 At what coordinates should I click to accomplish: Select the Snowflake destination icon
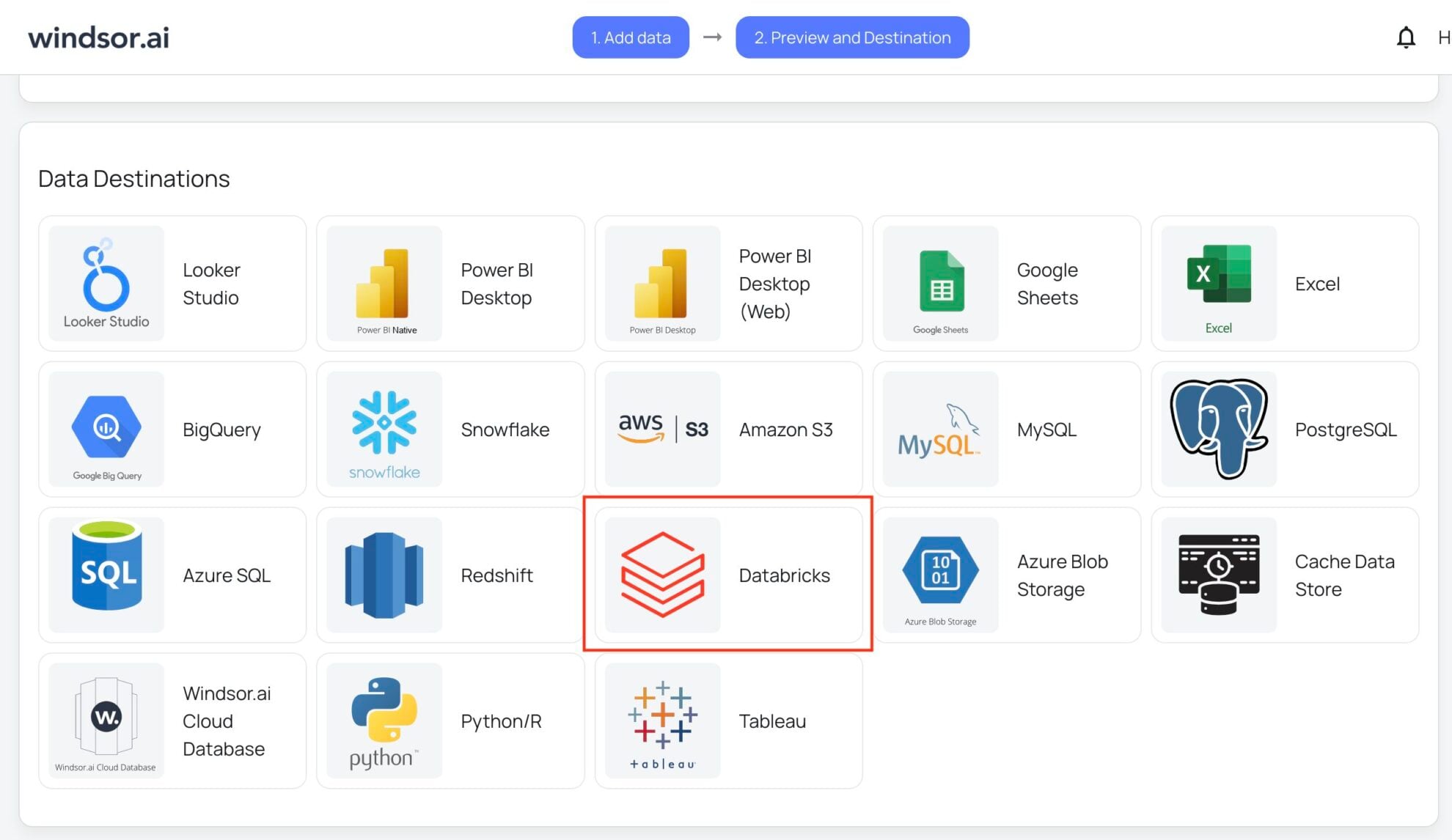(383, 429)
